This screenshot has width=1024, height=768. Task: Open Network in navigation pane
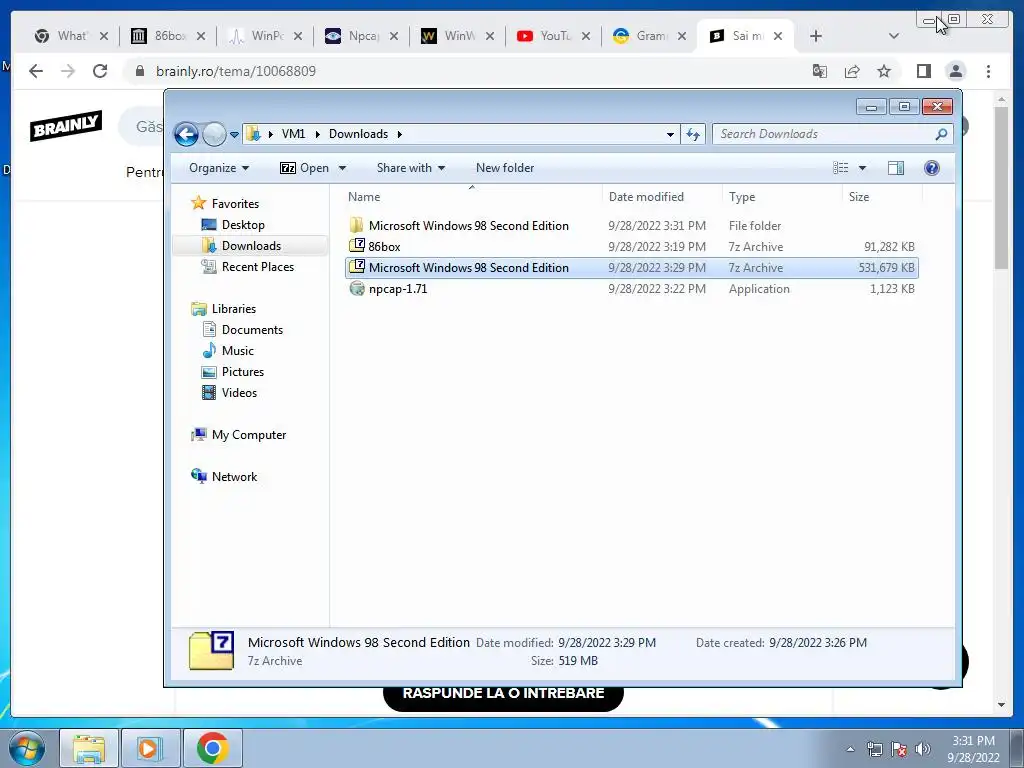[234, 477]
